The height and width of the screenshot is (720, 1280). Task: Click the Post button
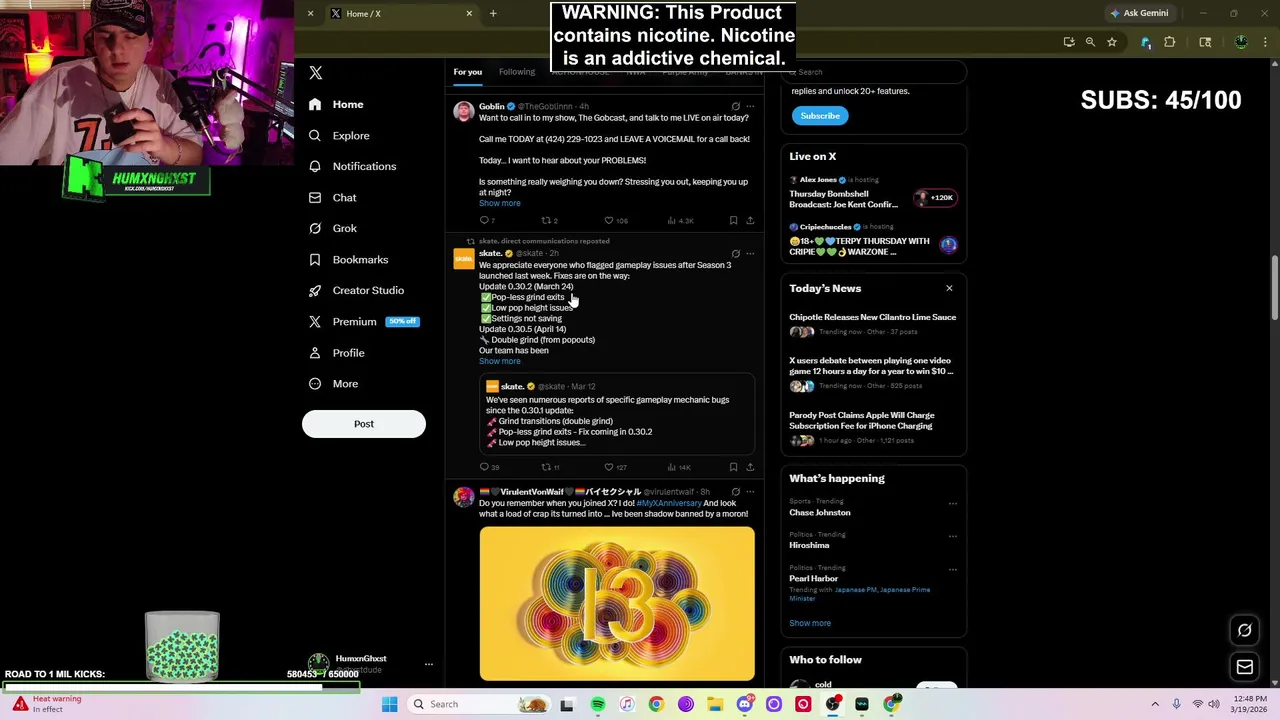[x=364, y=424]
